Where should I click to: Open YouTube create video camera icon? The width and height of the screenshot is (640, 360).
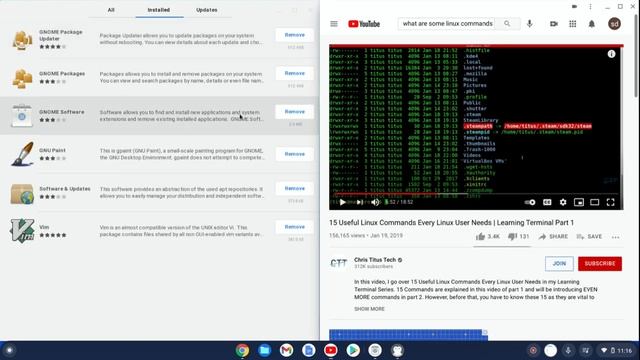click(x=553, y=24)
